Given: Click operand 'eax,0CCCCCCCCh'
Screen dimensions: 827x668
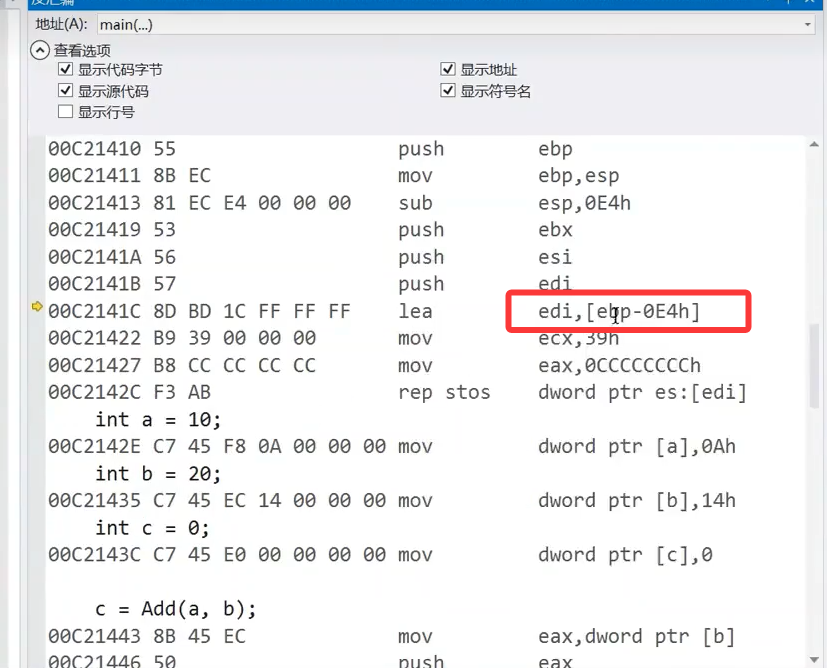Looking at the screenshot, I should (620, 366).
